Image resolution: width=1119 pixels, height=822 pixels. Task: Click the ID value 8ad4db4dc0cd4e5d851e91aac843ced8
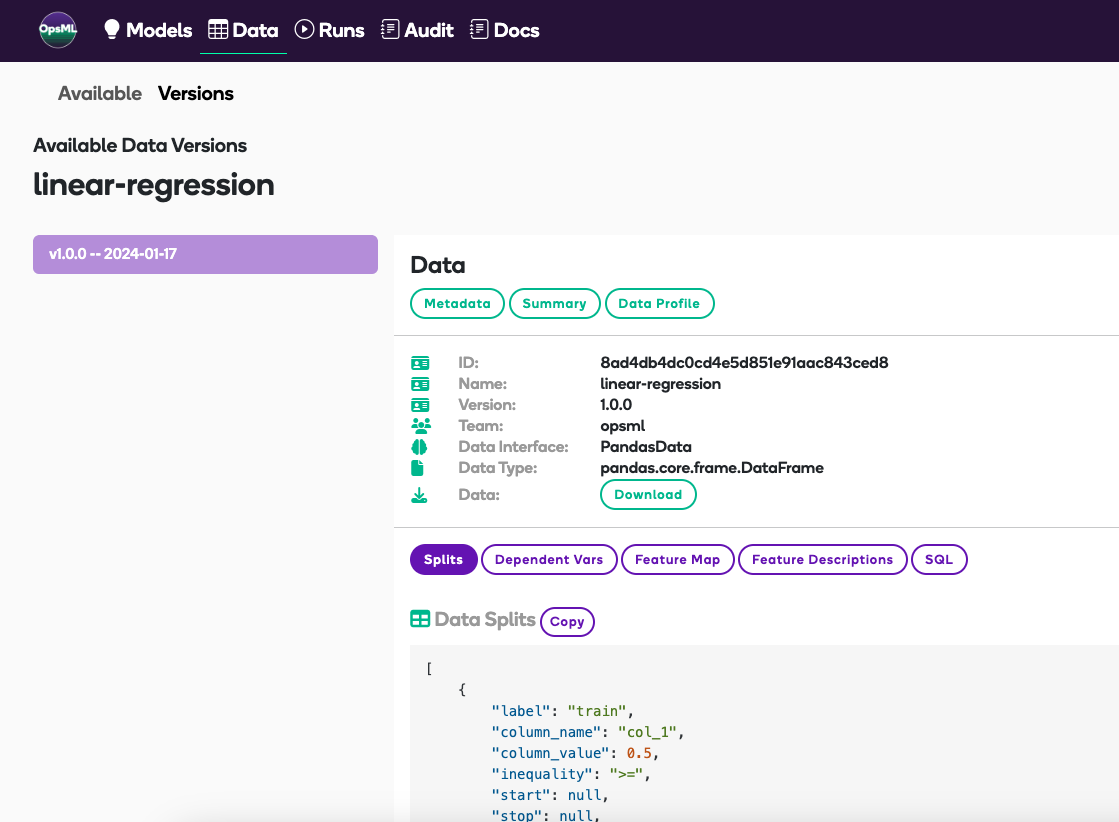point(744,362)
